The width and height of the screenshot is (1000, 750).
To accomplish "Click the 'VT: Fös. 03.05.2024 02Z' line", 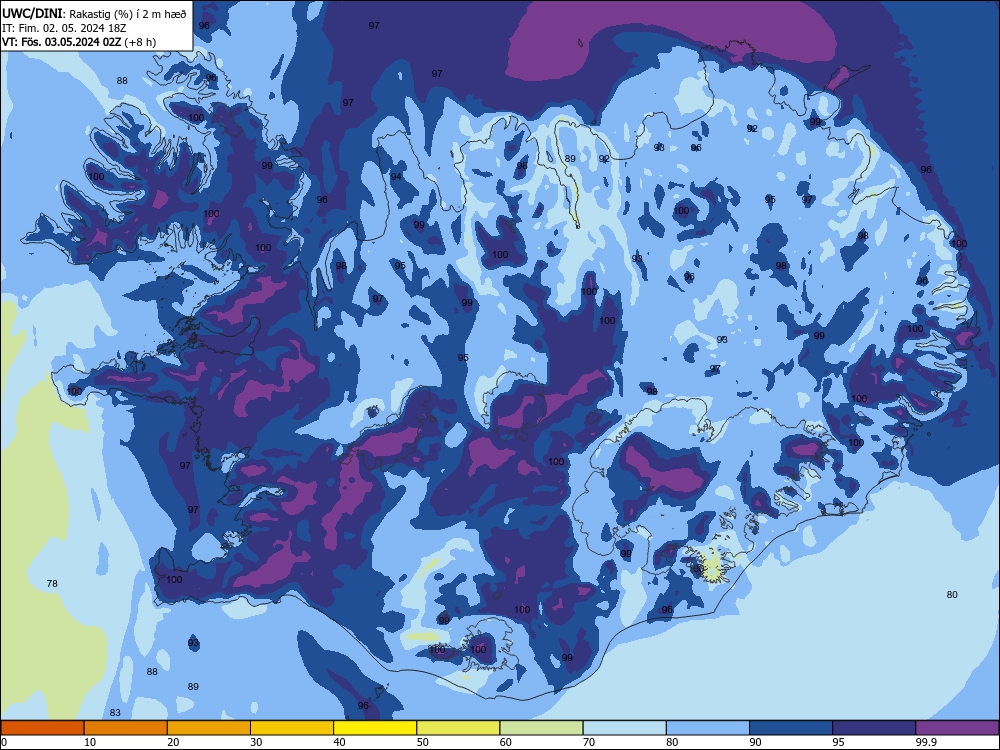I will (x=61, y=42).
